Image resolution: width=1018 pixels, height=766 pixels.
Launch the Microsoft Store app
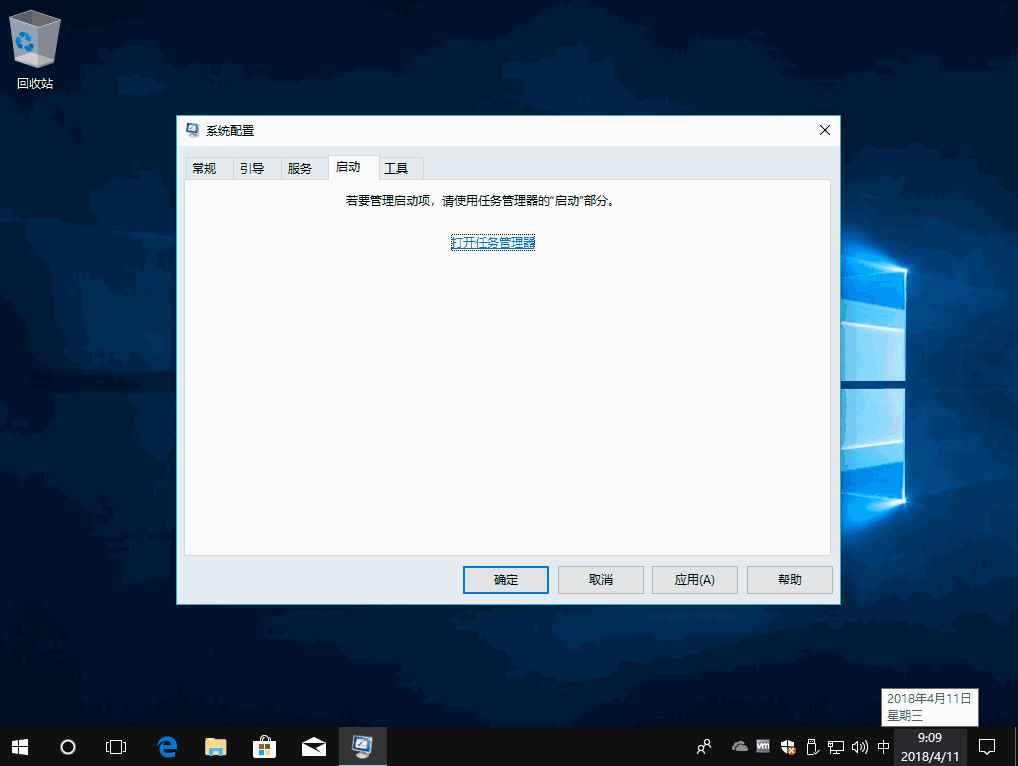264,746
